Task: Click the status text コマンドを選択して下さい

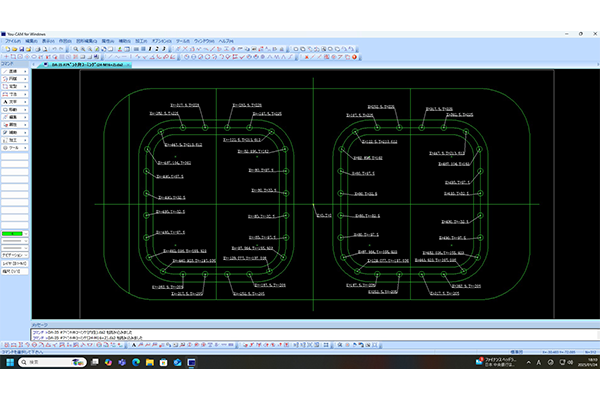Action: tap(22, 352)
